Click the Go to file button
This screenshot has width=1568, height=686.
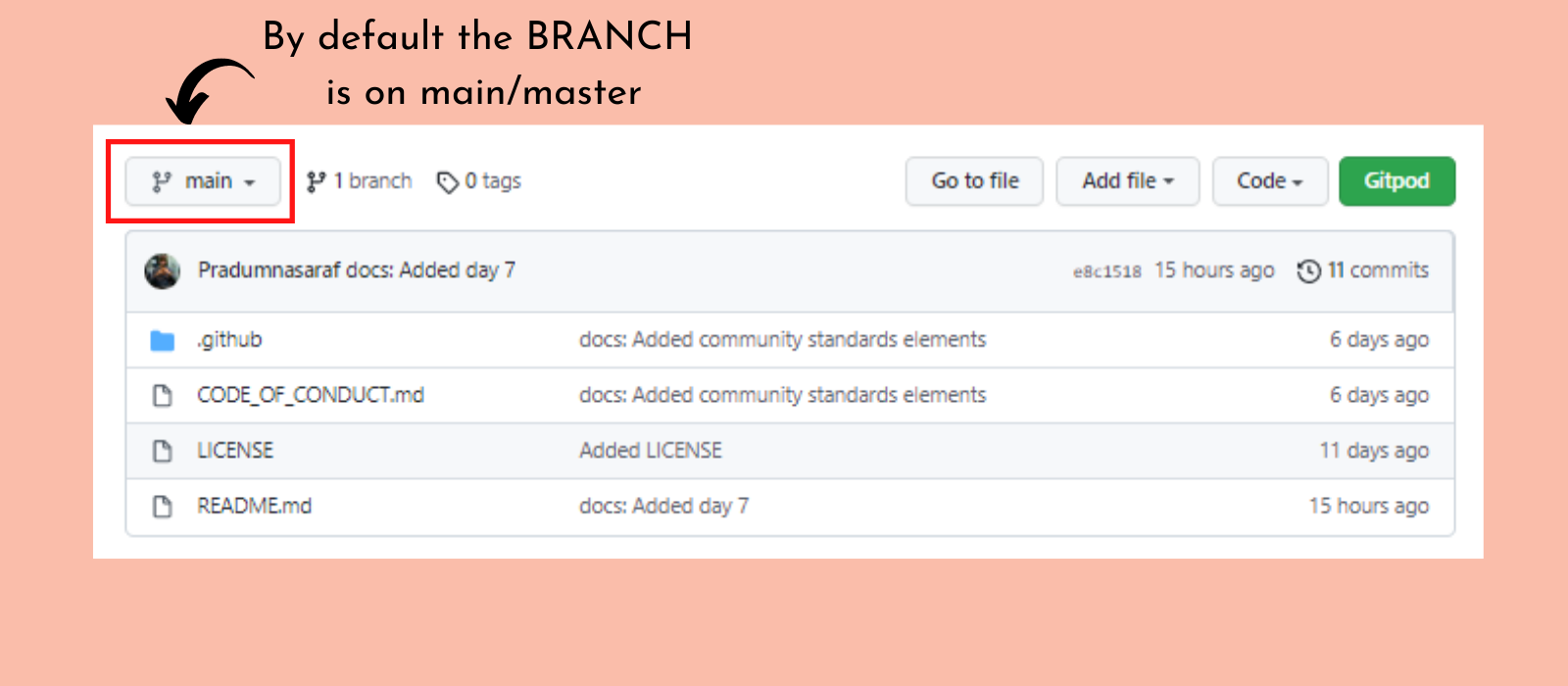pyautogui.click(x=974, y=181)
